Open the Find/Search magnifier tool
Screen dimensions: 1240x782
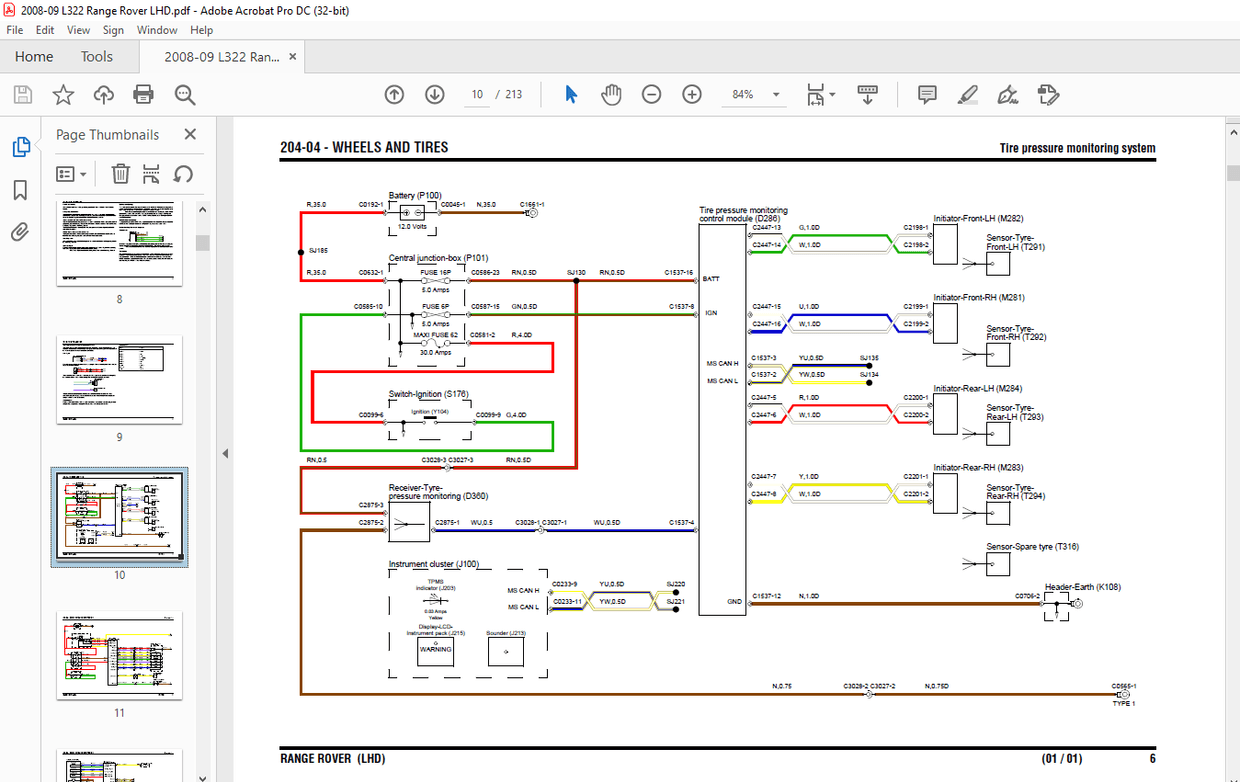point(184,94)
